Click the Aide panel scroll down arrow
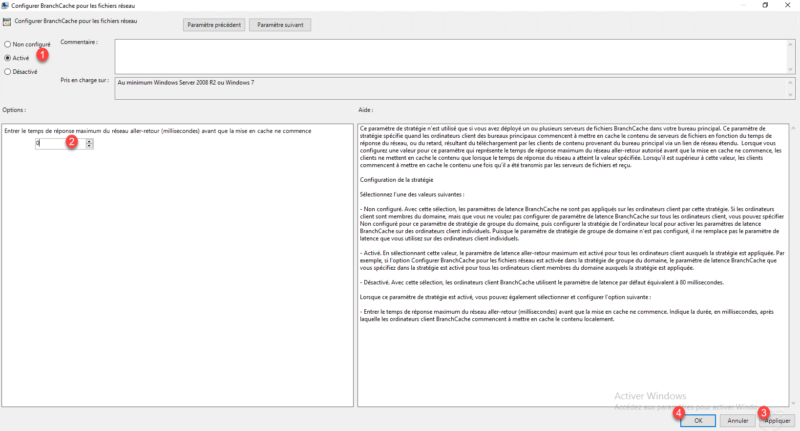 (793, 403)
